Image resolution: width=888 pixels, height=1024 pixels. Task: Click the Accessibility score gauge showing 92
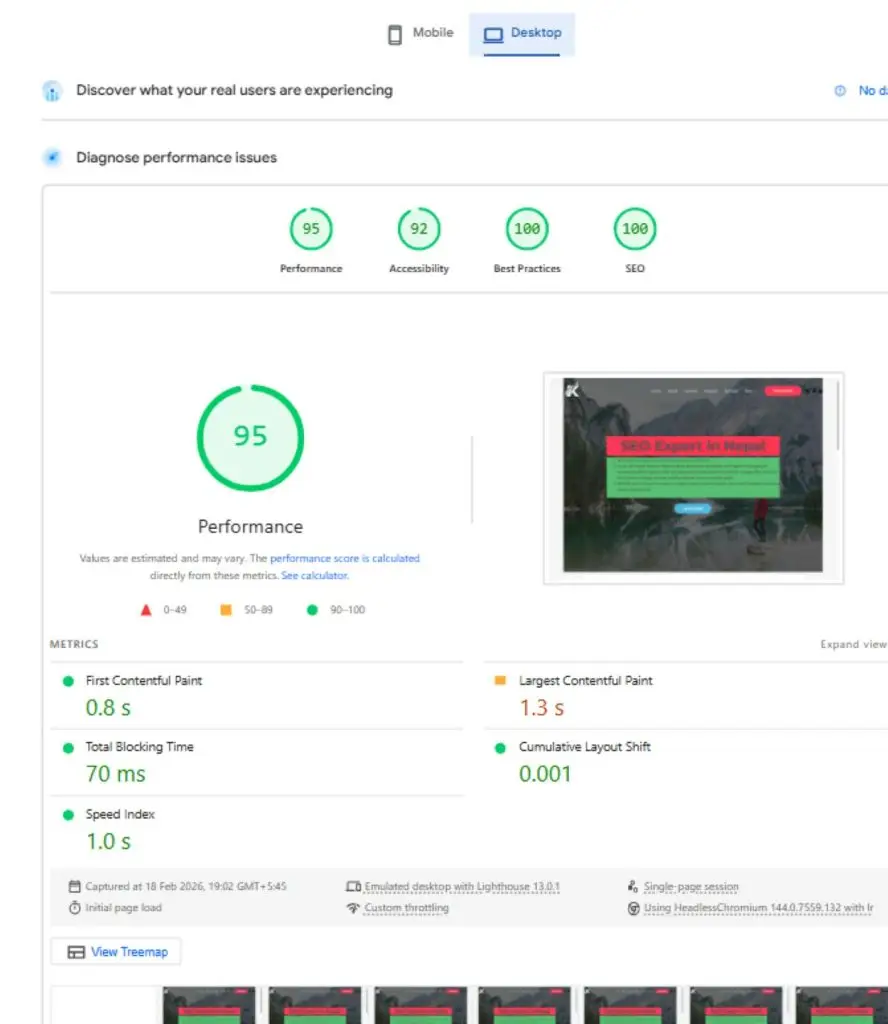coord(418,229)
